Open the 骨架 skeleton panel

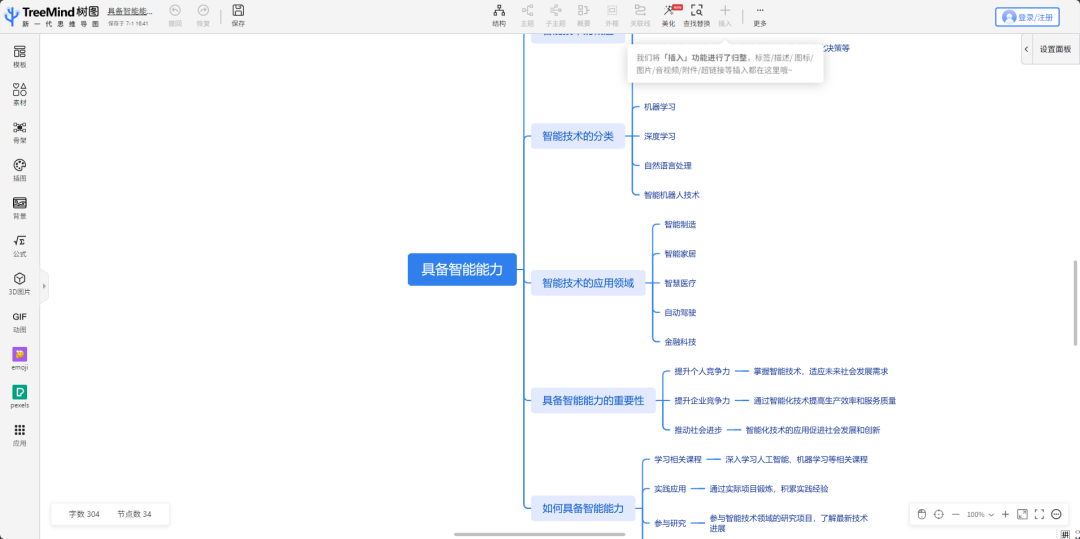(x=19, y=132)
